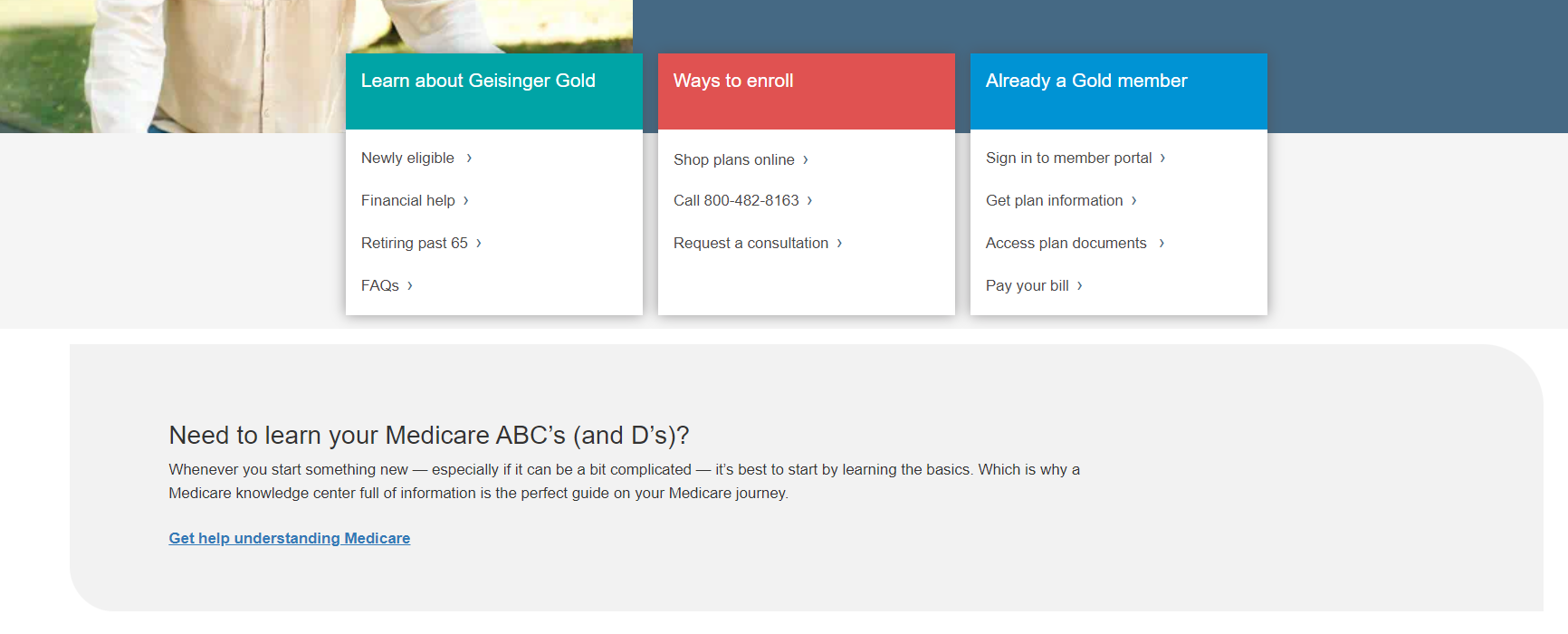Click the Medicare ABC's heading text

[x=429, y=436]
